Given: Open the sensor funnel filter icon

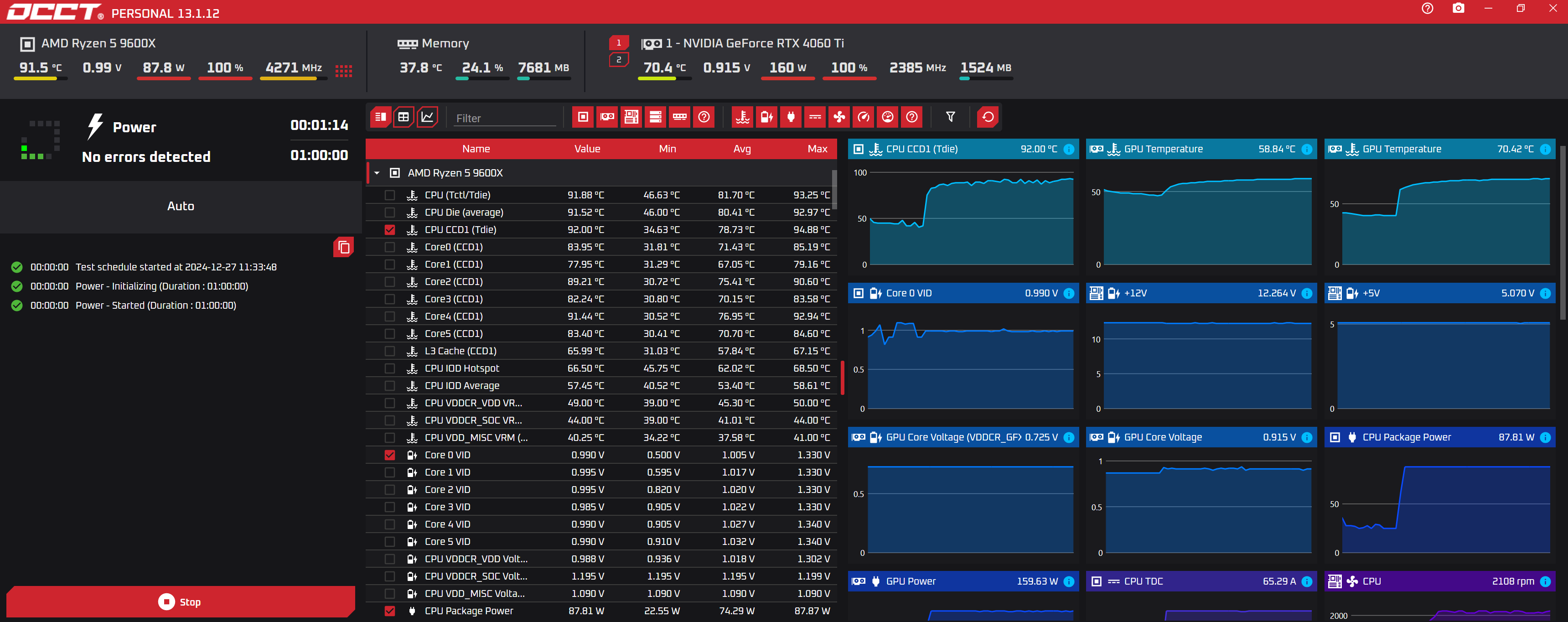Looking at the screenshot, I should point(950,117).
